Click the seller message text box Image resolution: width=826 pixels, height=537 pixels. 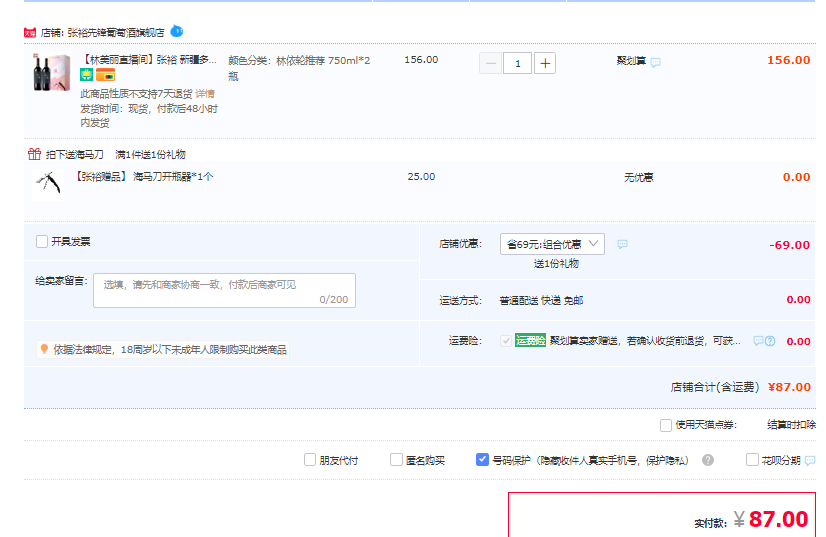pyautogui.click(x=224, y=290)
